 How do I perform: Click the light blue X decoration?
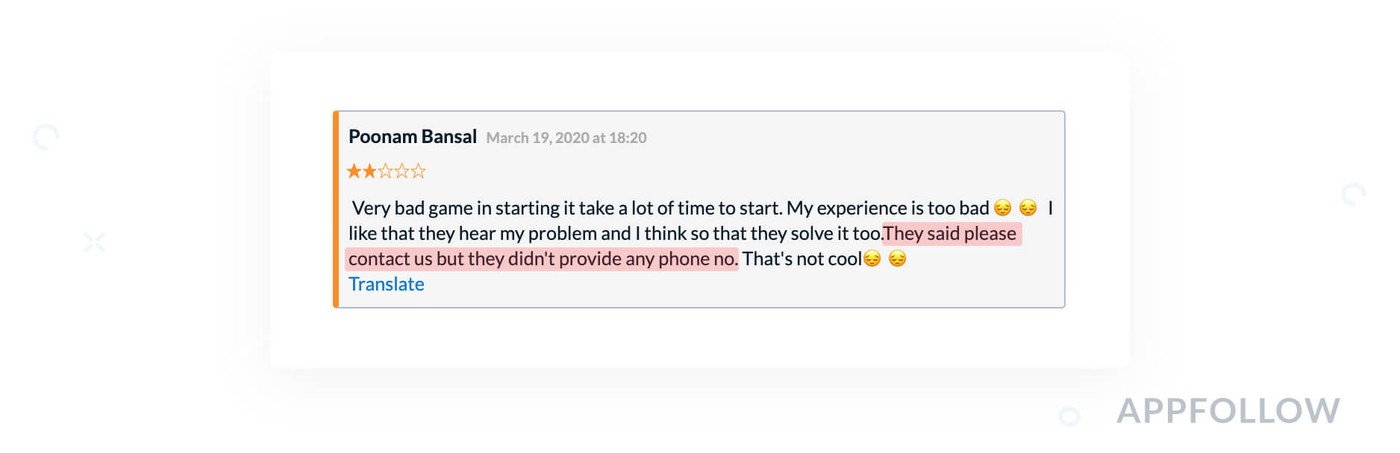coord(94,241)
